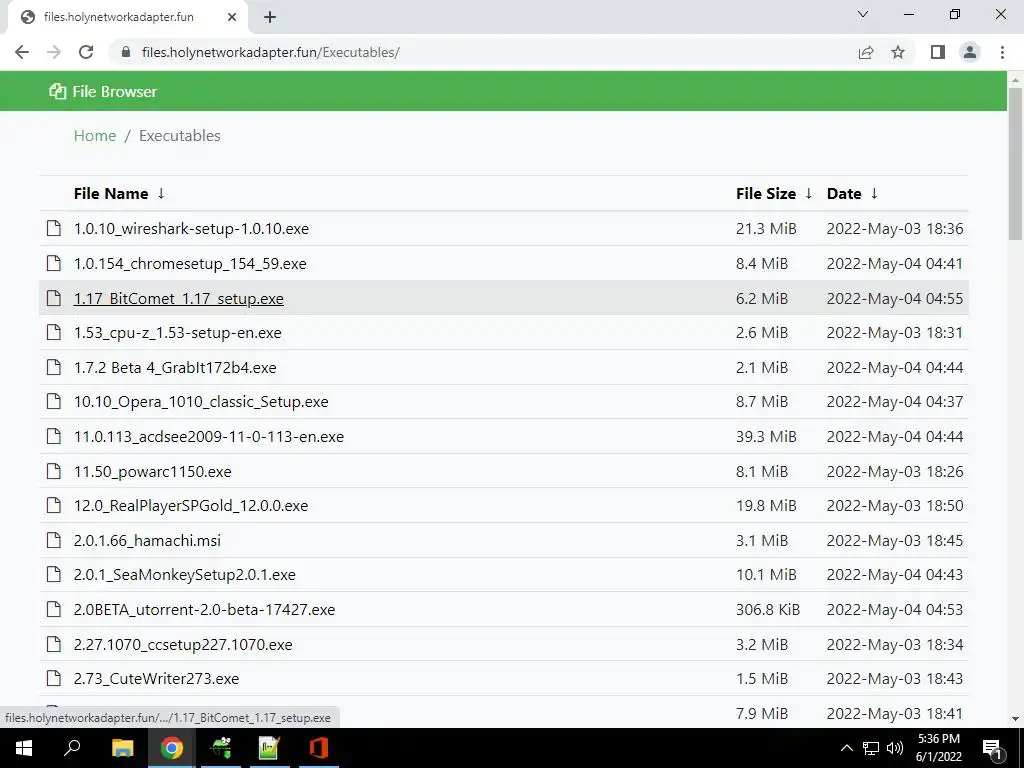Download 11.0.113_acdsee2009-11-0-113-en.exe
Image resolution: width=1024 pixels, height=768 pixels.
tap(209, 436)
